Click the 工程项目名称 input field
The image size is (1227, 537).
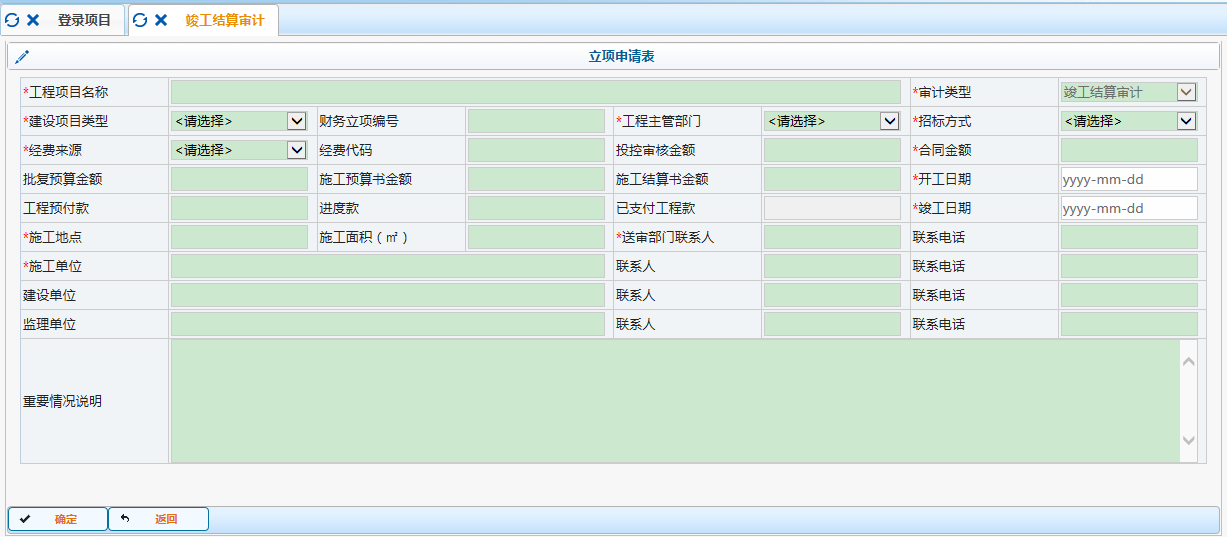coord(535,92)
